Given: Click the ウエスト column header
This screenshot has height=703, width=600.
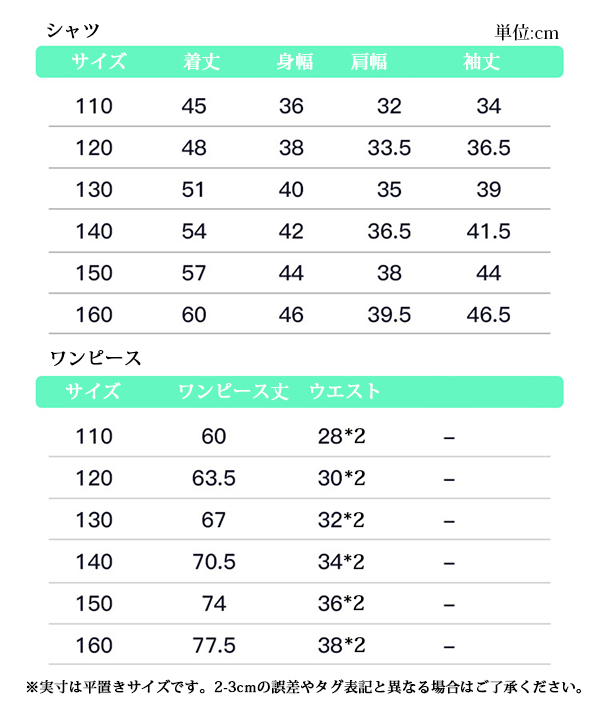Looking at the screenshot, I should 345,391.
